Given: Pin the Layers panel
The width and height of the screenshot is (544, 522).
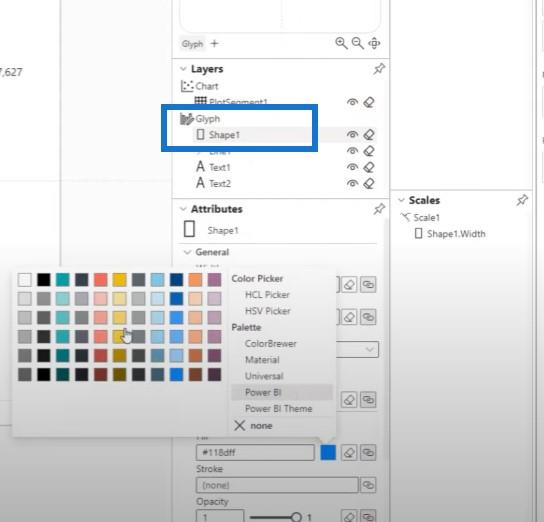Looking at the screenshot, I should 379,69.
